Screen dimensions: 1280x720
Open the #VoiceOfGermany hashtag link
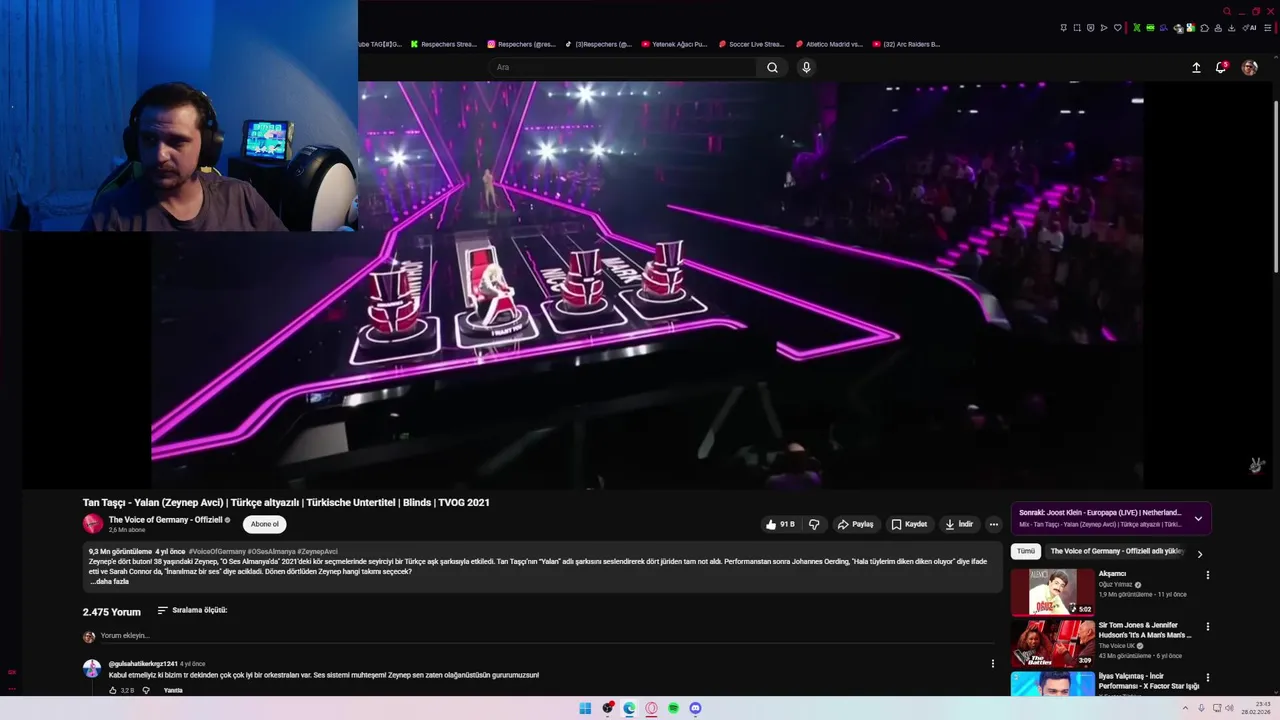coord(217,551)
